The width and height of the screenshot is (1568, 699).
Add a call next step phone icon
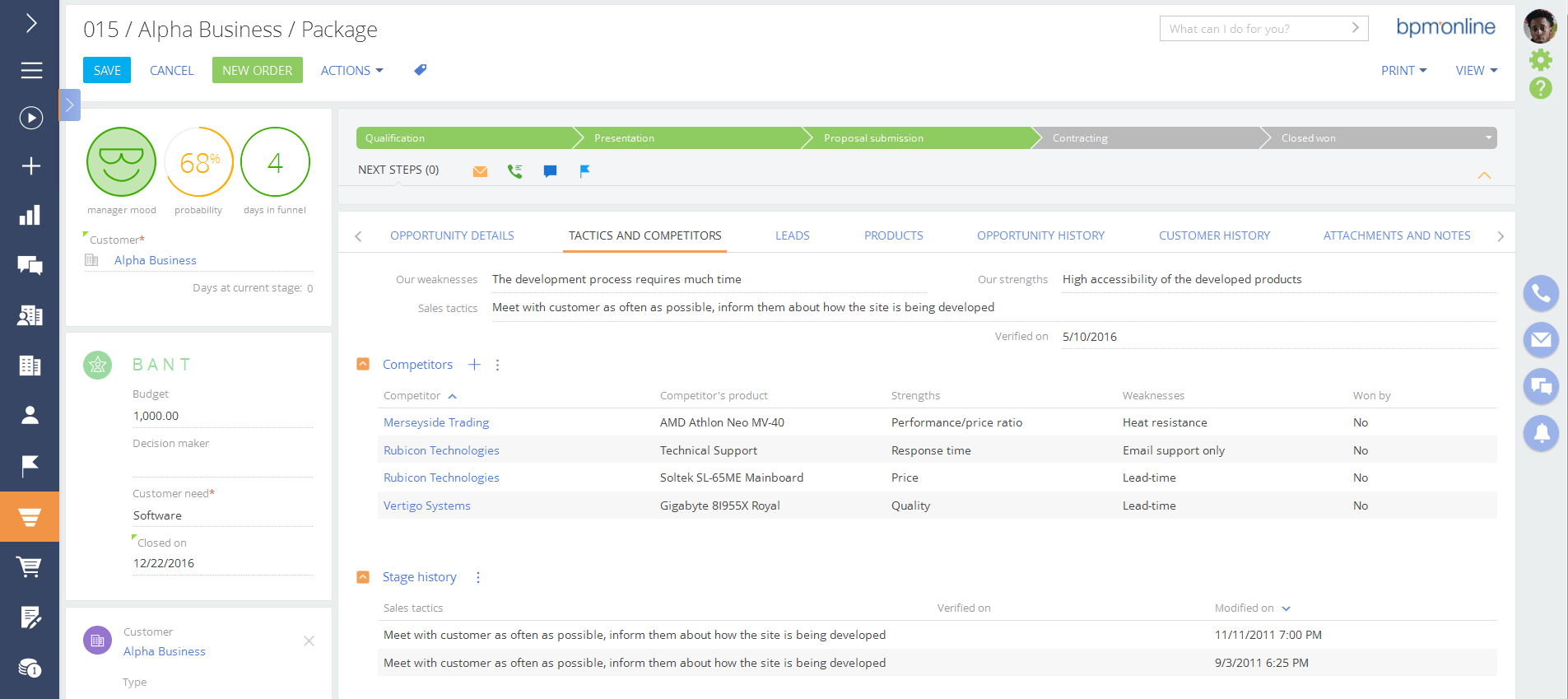[515, 171]
